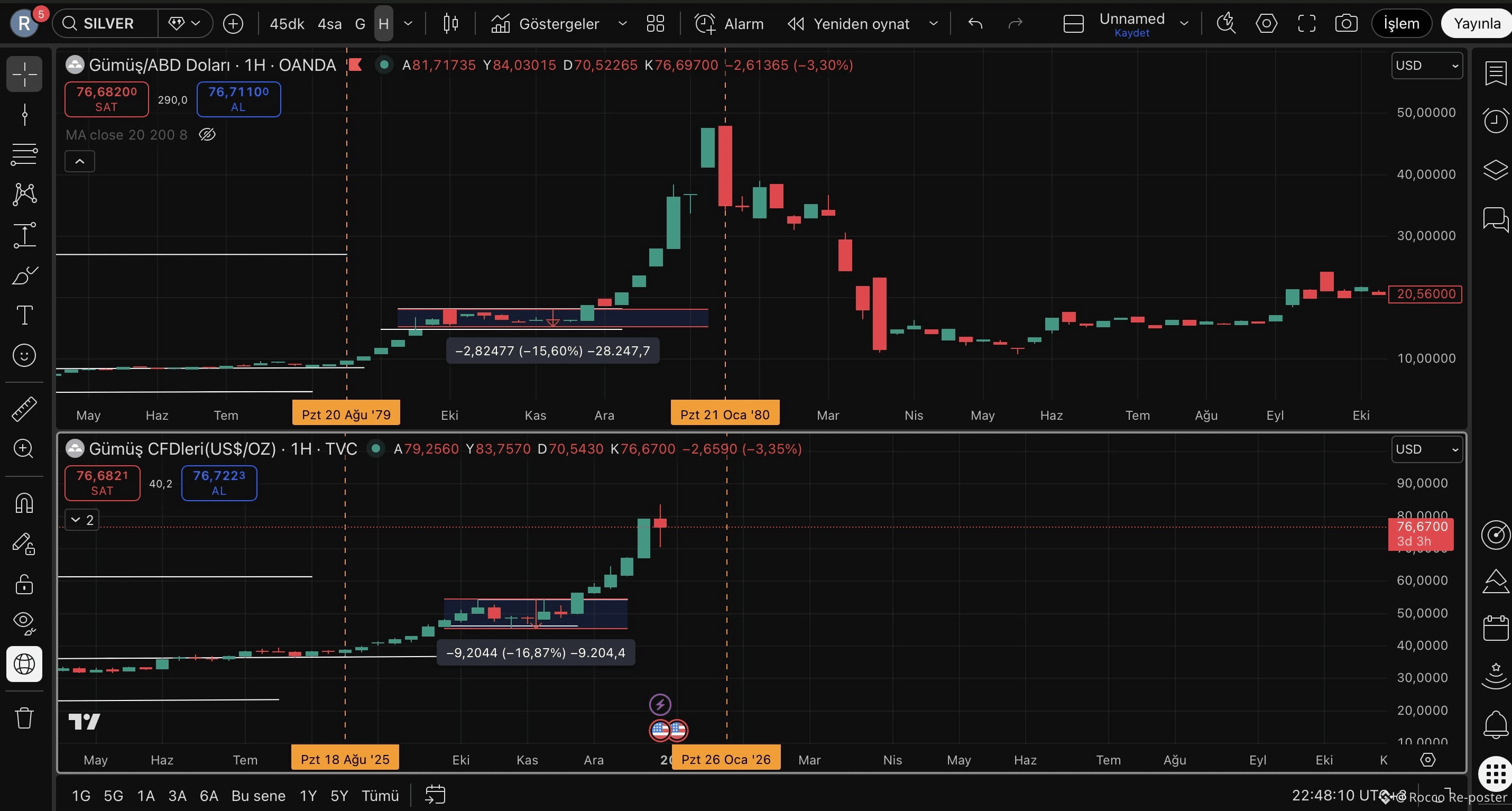Expand the Yeniden oynat dropdown arrow
Image resolution: width=1512 pixels, height=811 pixels.
click(933, 23)
